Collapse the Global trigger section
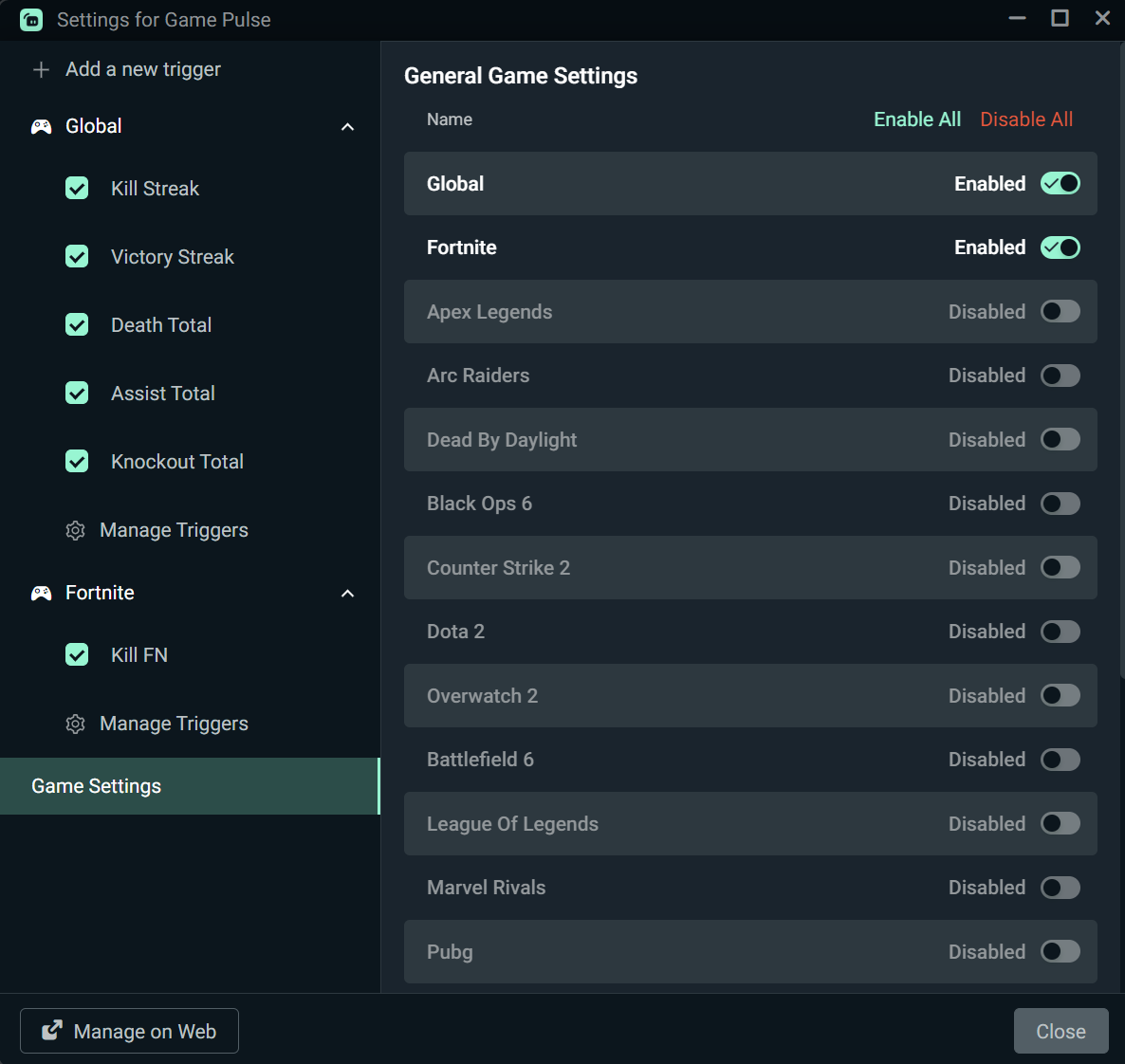Image resolution: width=1125 pixels, height=1064 pixels. pos(347,125)
